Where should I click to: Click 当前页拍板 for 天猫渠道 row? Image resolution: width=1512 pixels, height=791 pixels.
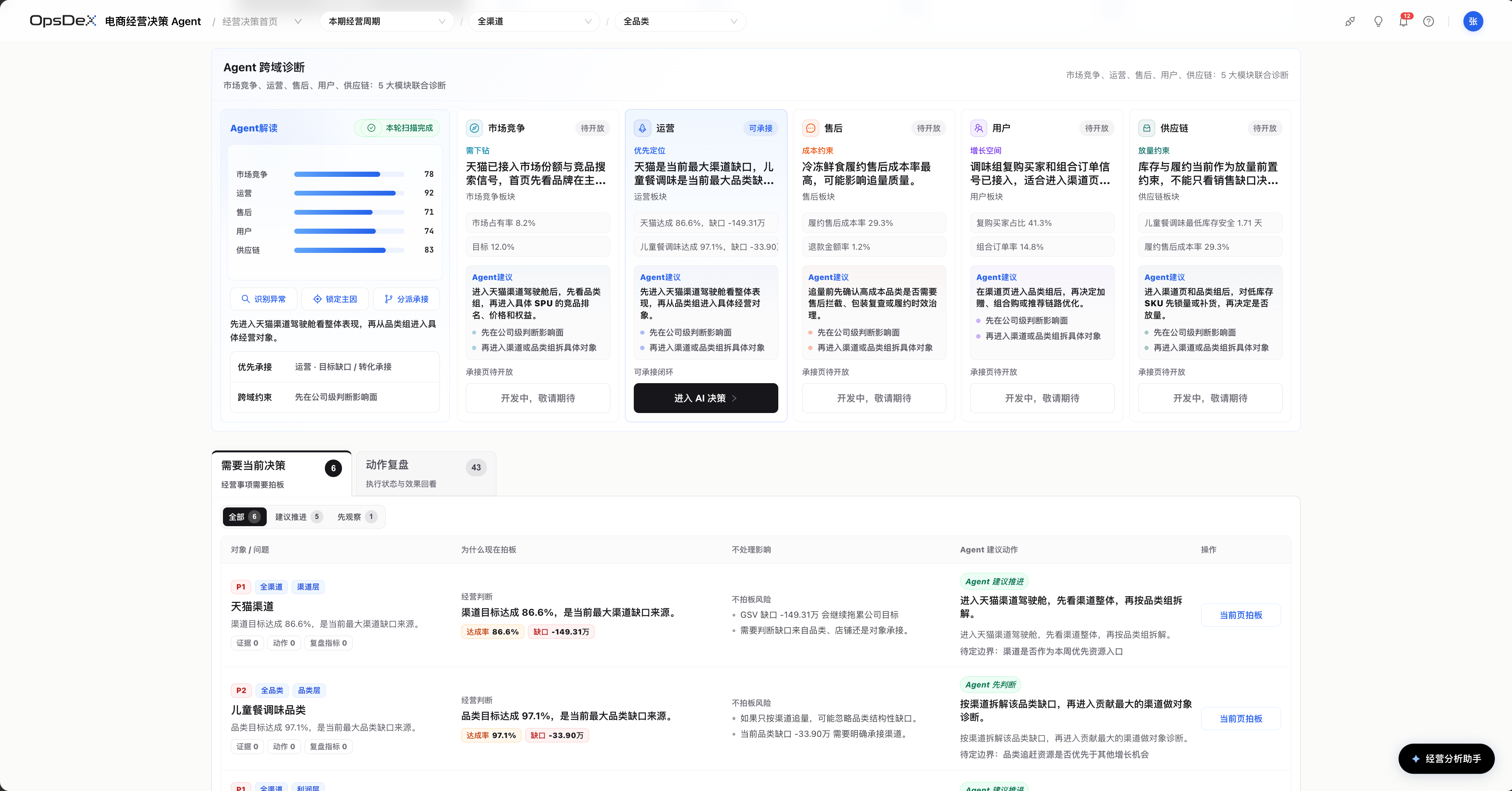(1241, 615)
